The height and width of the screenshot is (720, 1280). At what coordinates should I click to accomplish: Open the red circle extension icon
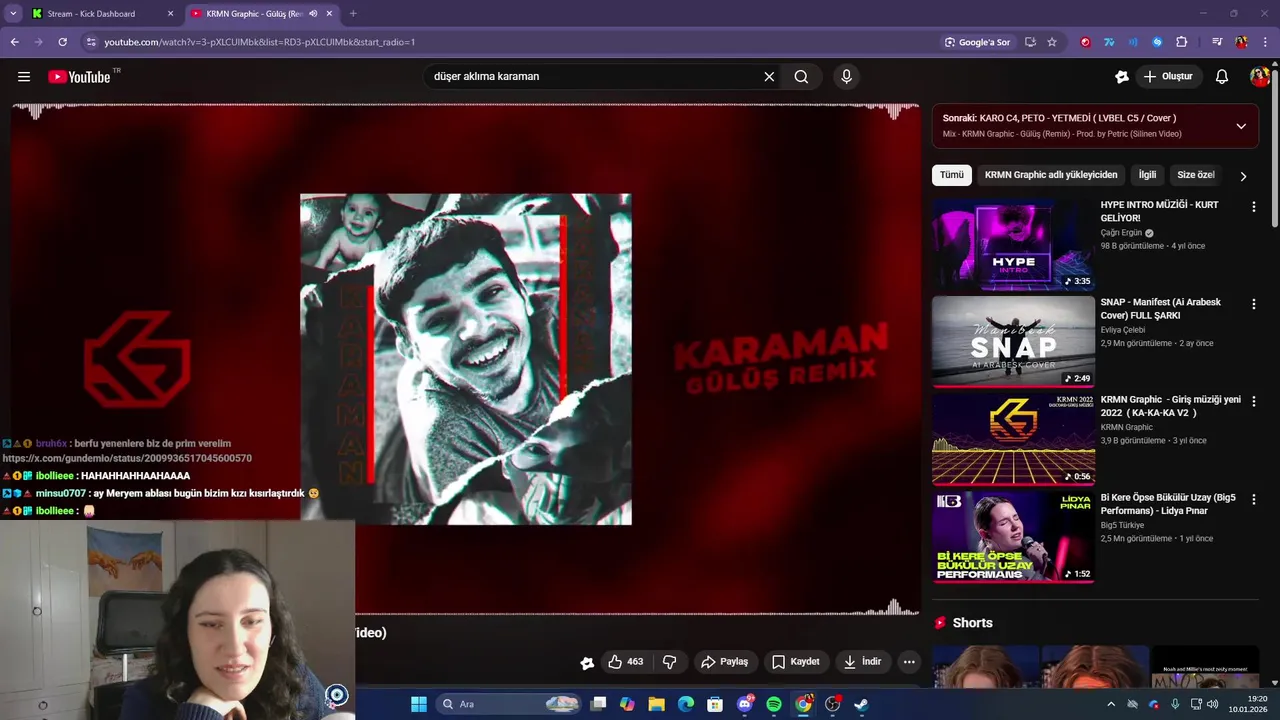[1085, 42]
